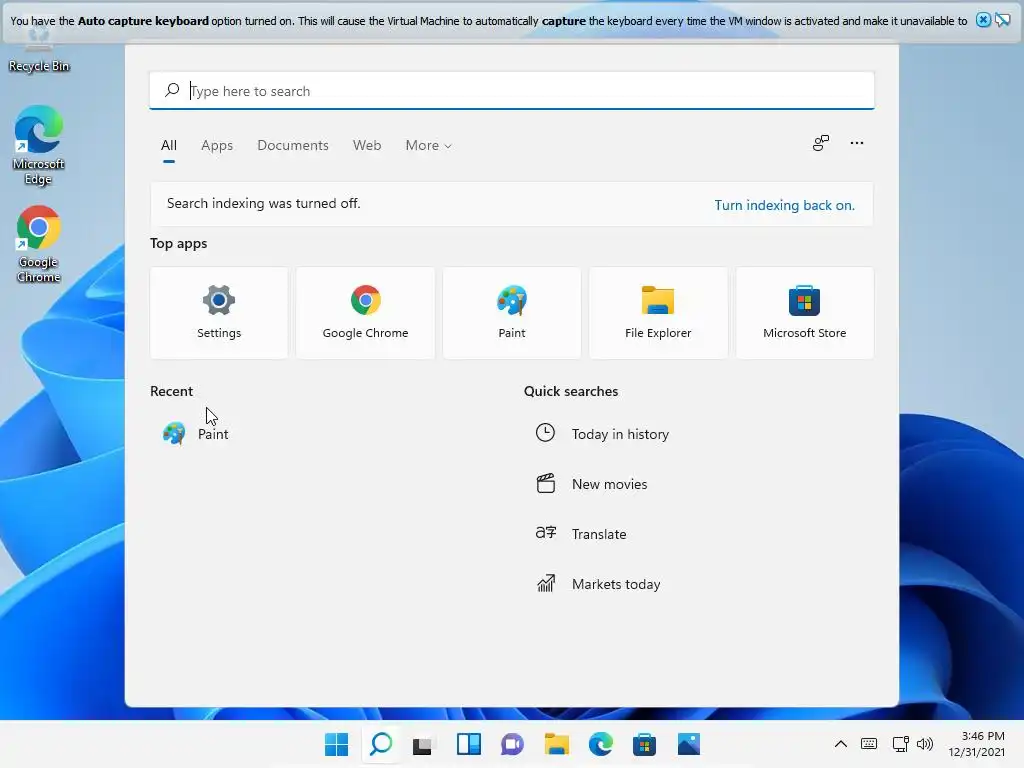Open Chat from the taskbar
The width and height of the screenshot is (1024, 768).
tap(512, 744)
